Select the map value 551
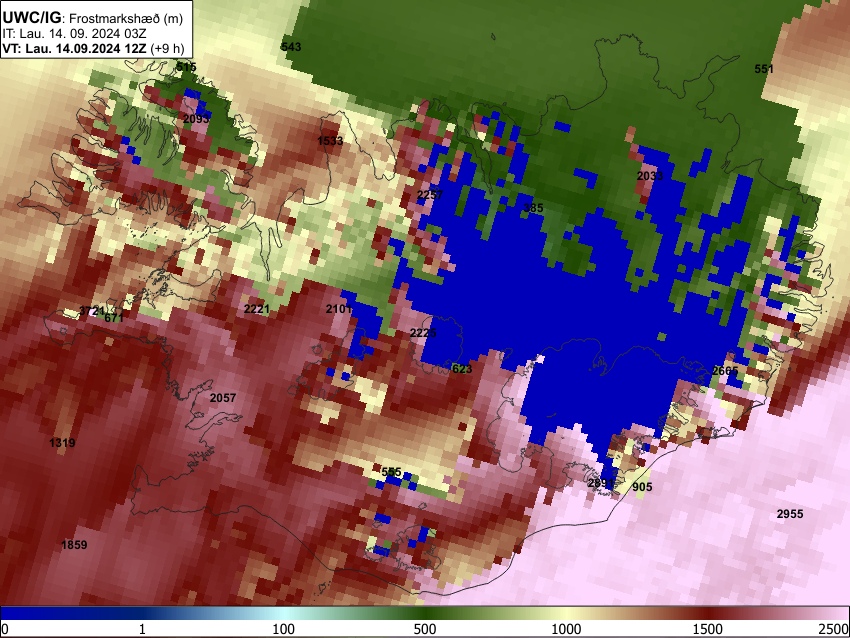Screen dimensions: 850x638 764,69
